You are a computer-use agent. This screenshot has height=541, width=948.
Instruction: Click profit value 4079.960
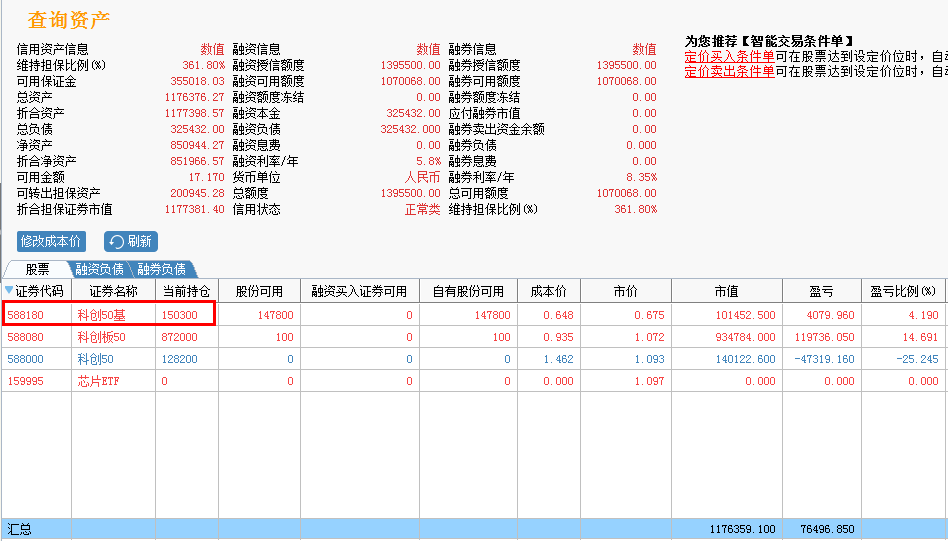(831, 315)
